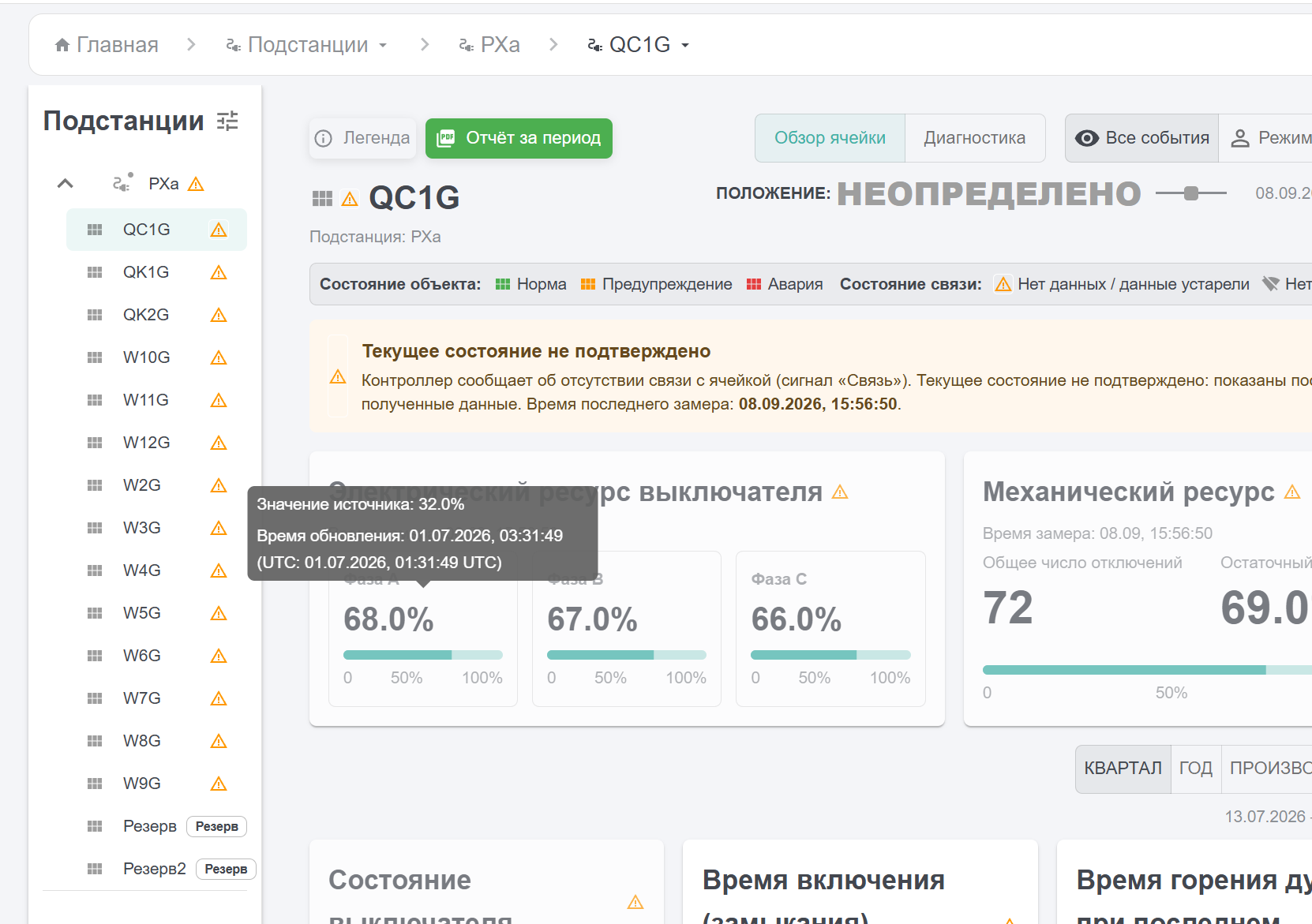Click the warning icon of W10G row
The image size is (1312, 924).
(x=219, y=357)
